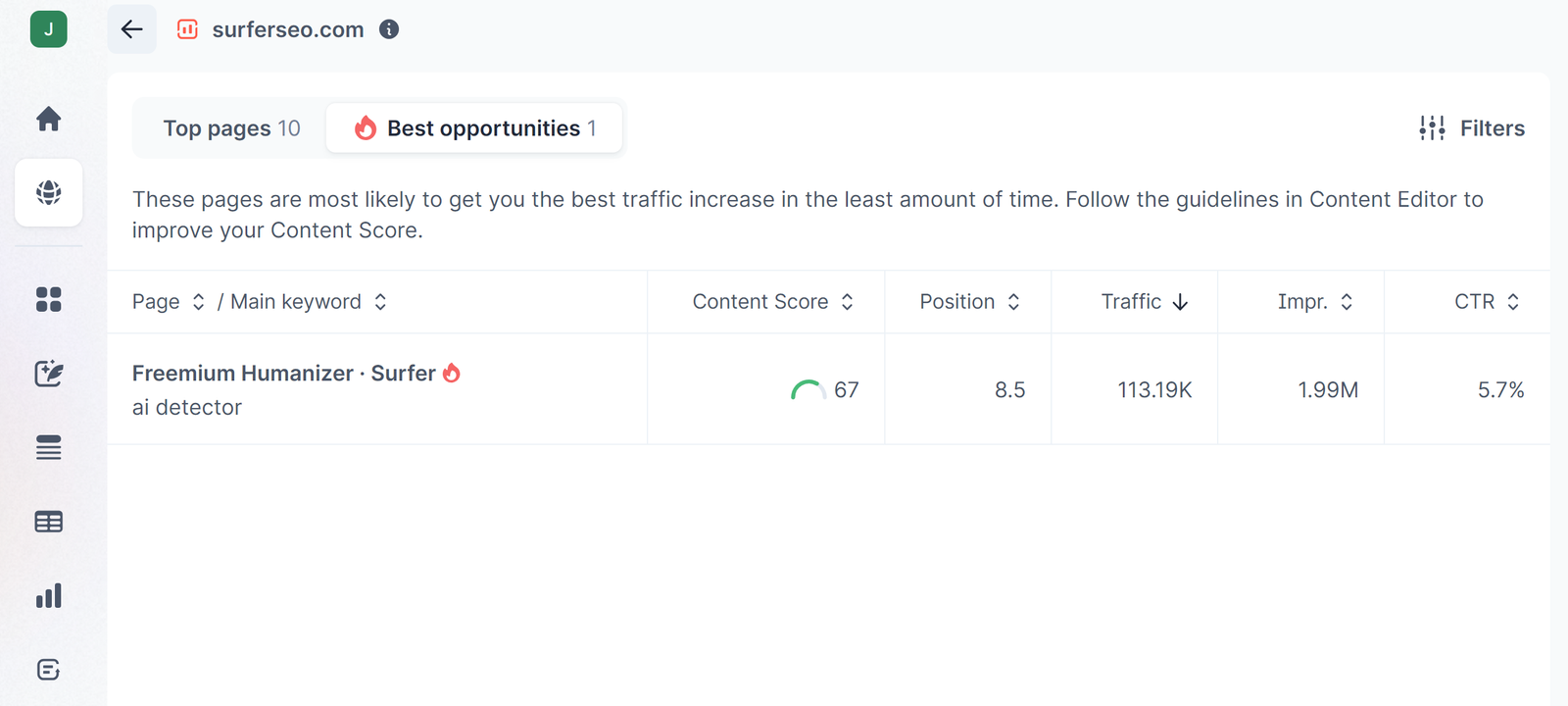Switch to the Top pages tab
Viewport: 1568px width, 706px height.
232,127
